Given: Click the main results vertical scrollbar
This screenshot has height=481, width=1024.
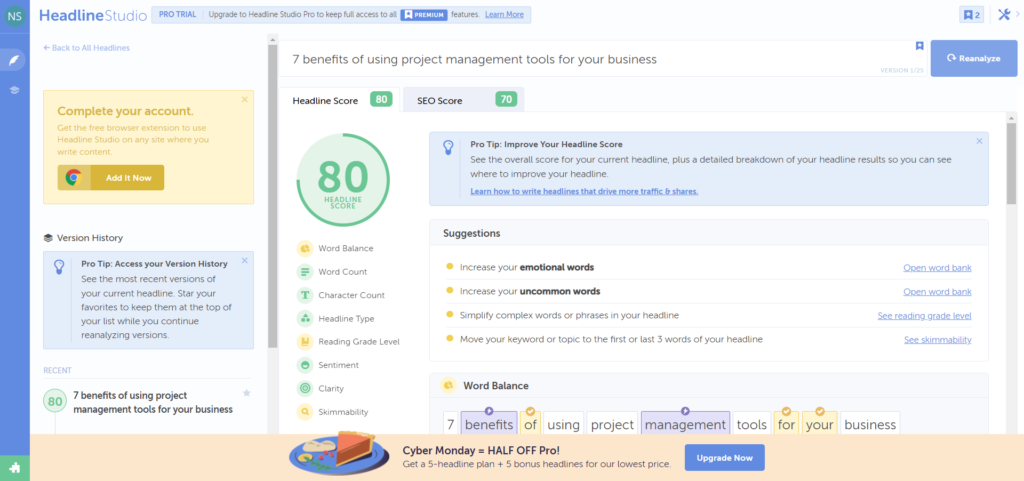Looking at the screenshot, I should [1012, 163].
